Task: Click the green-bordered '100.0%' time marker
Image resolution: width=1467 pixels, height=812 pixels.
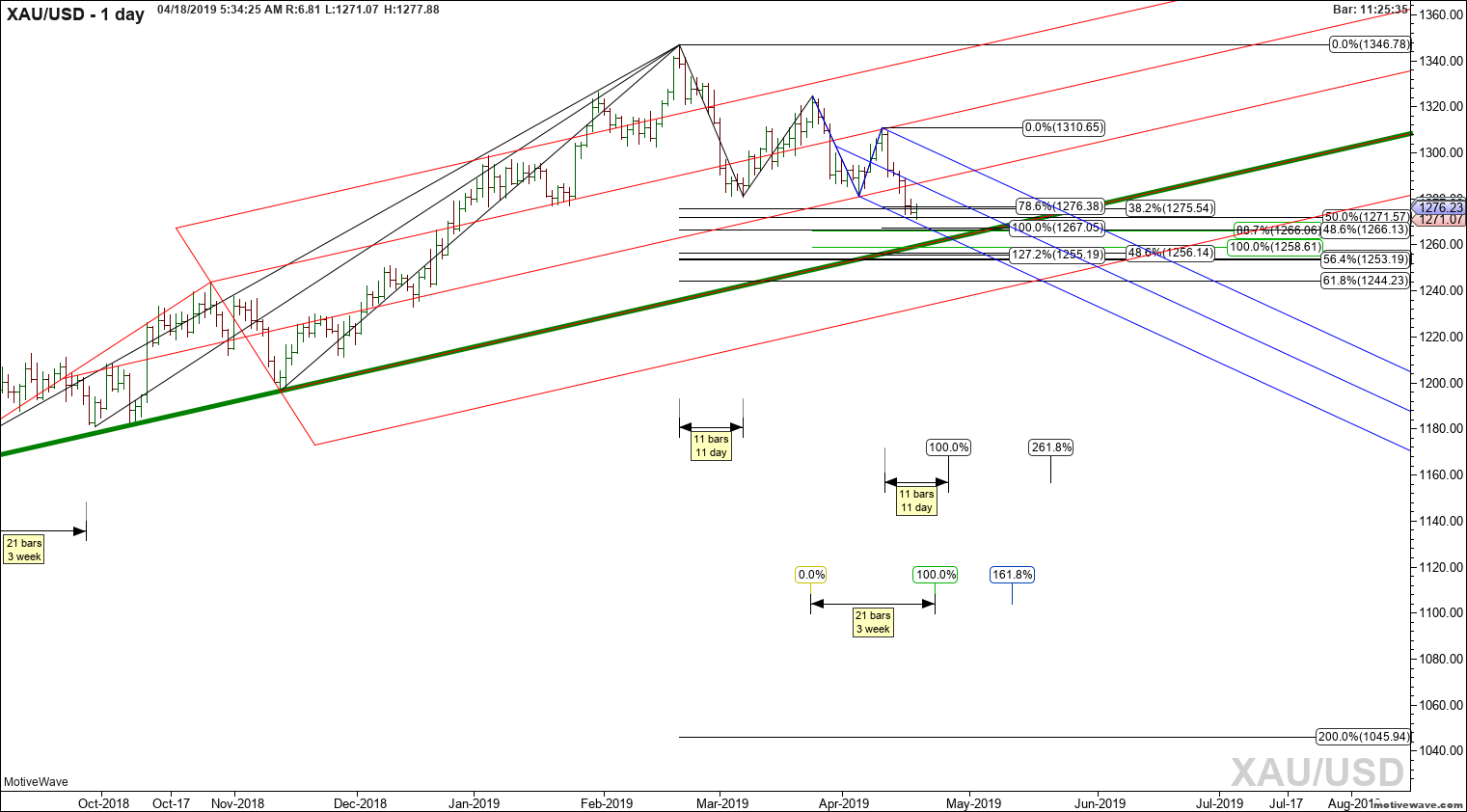Action: (x=936, y=575)
